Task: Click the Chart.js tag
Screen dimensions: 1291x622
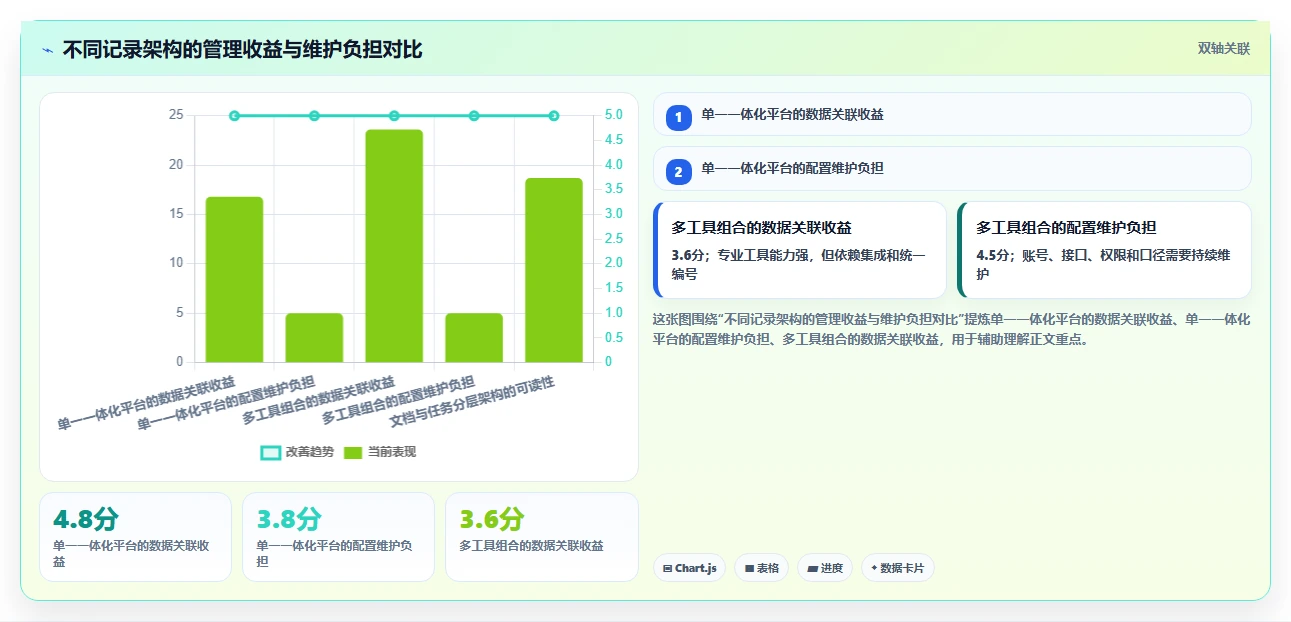Action: pyautogui.click(x=690, y=568)
